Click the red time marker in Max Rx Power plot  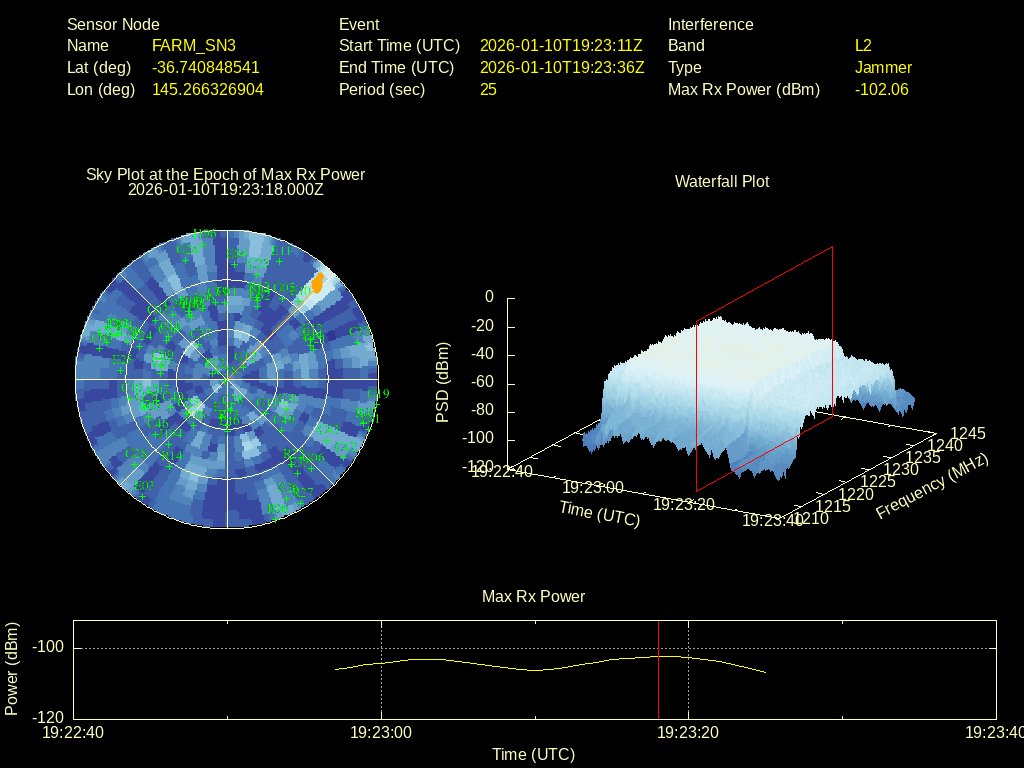658,670
